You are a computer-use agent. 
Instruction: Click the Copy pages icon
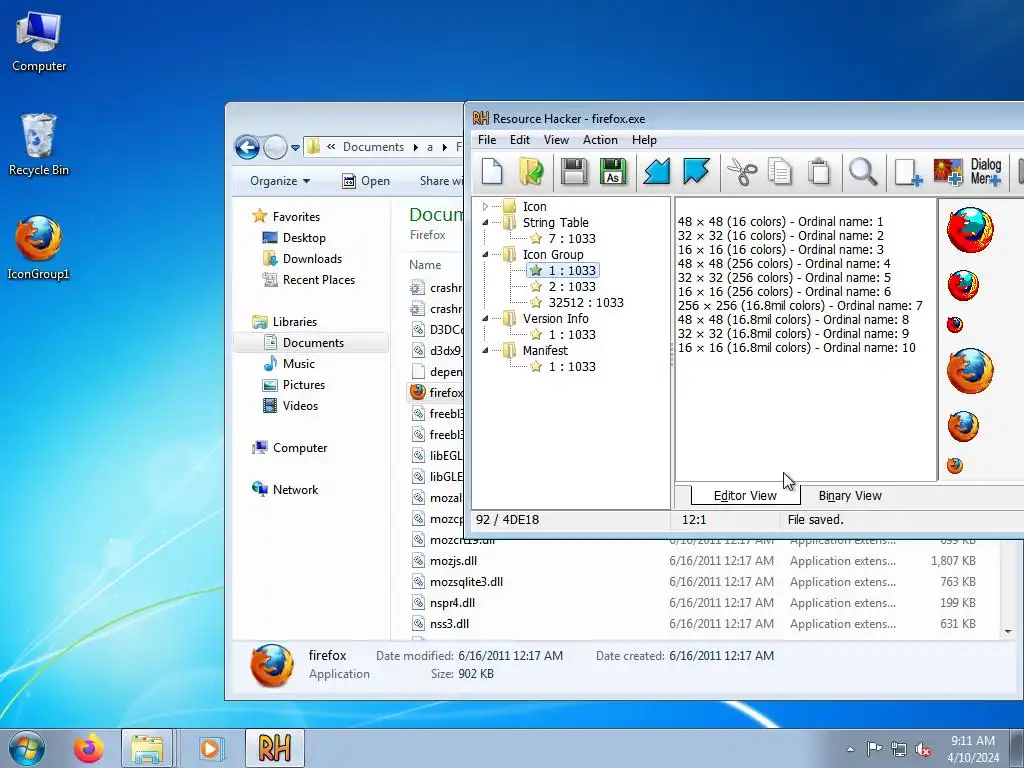(x=780, y=172)
